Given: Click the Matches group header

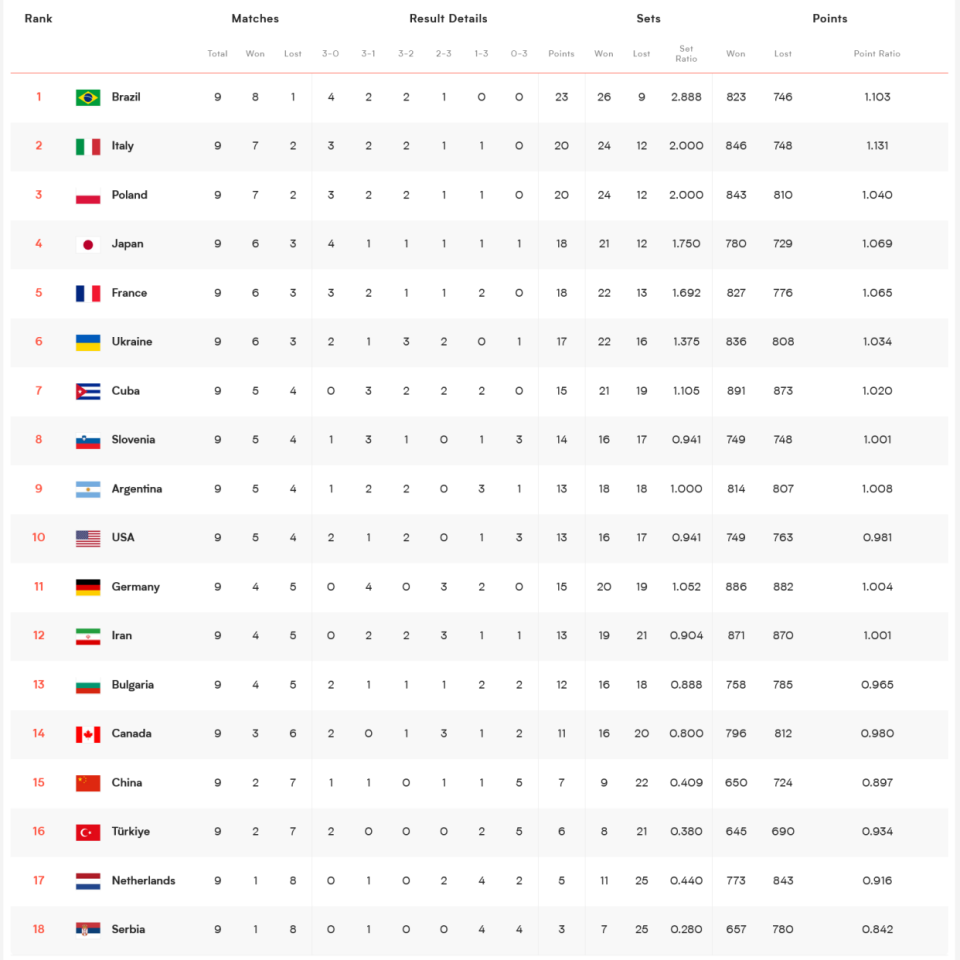Looking at the screenshot, I should (x=255, y=18).
